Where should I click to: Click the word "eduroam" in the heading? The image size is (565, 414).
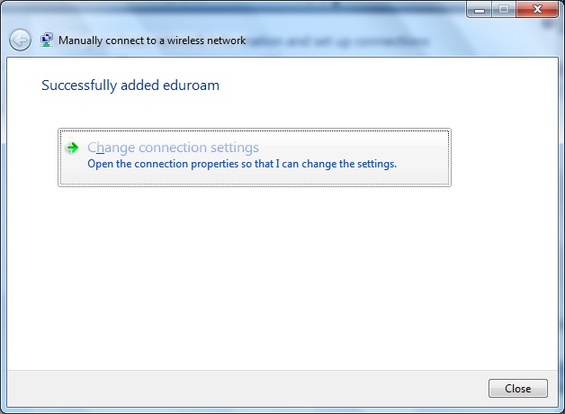(x=191, y=85)
